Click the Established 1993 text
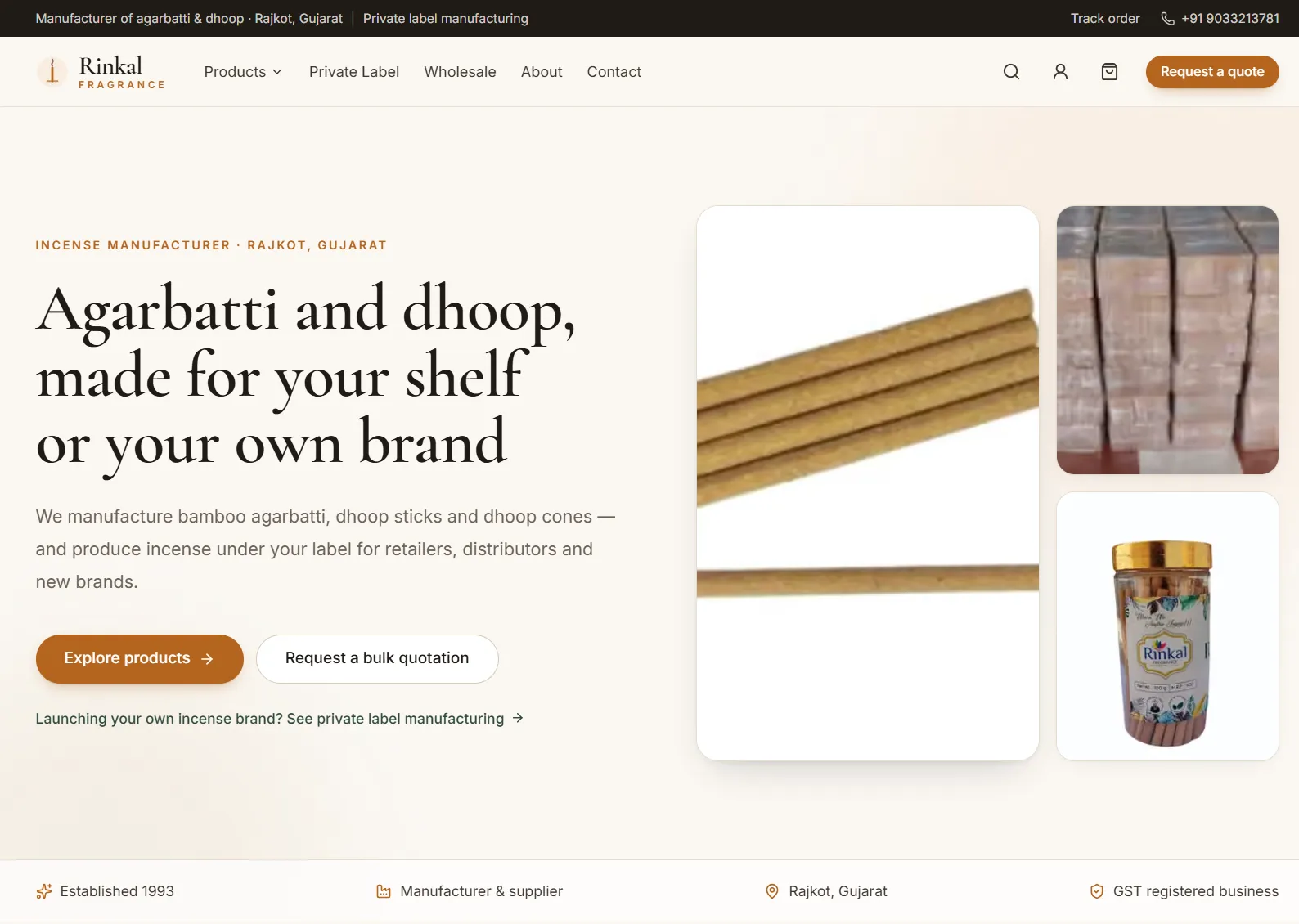This screenshot has width=1299, height=924. pyautogui.click(x=117, y=891)
